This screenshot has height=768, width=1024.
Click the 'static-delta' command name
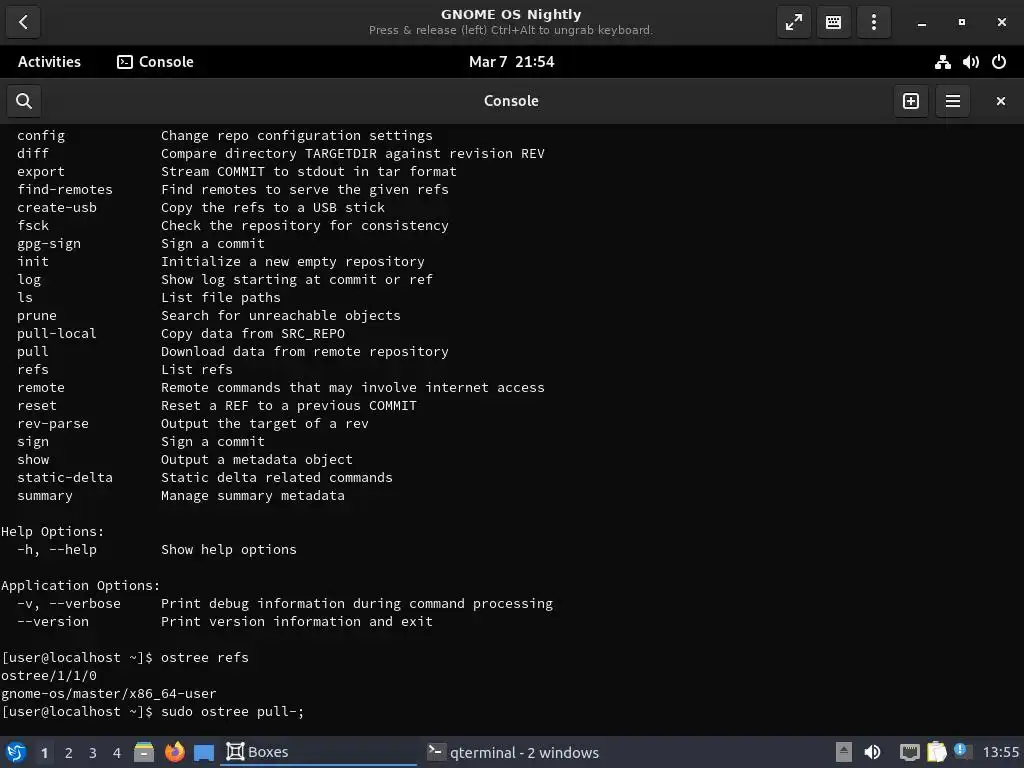click(65, 477)
